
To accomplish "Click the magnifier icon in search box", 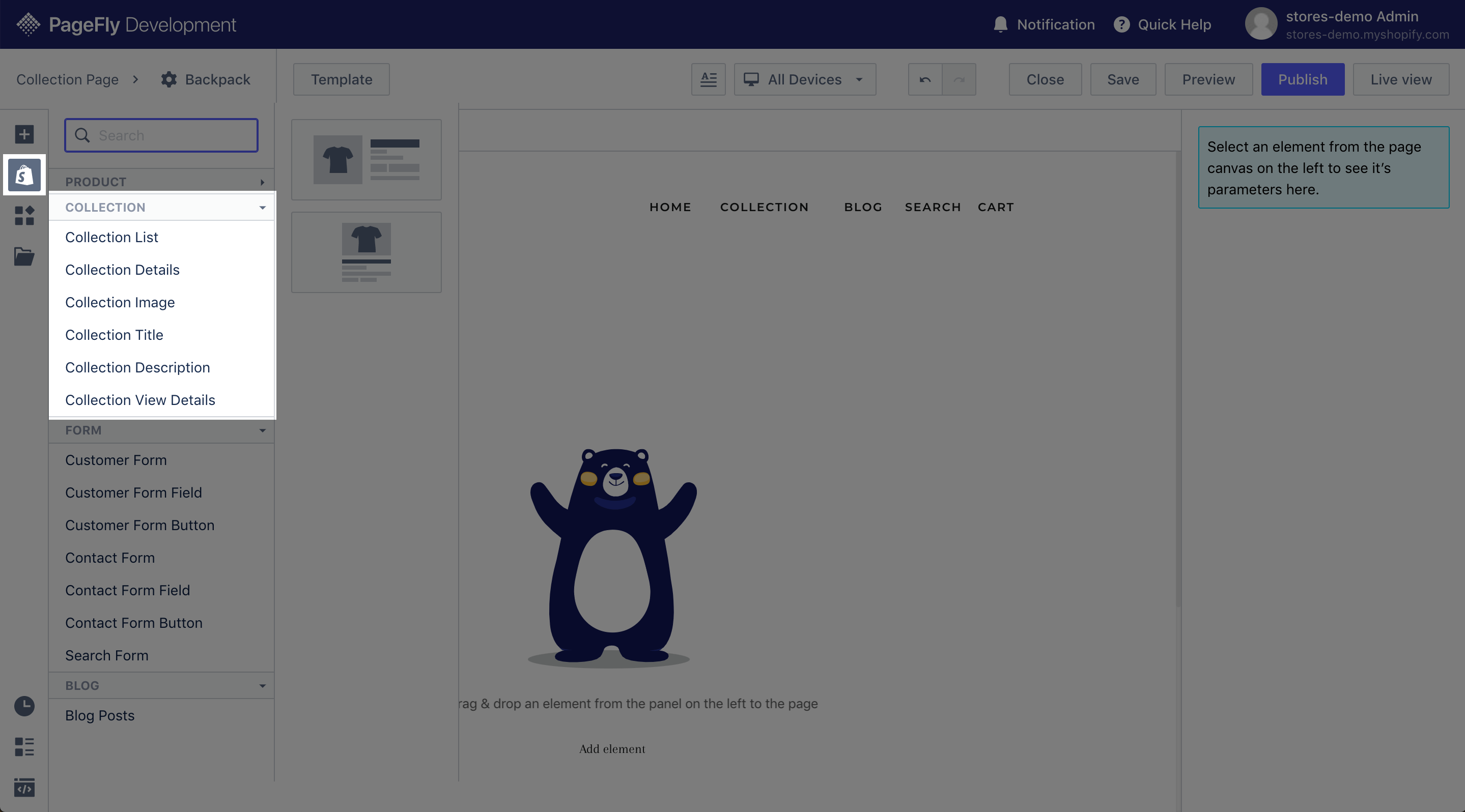I will click(x=82, y=135).
